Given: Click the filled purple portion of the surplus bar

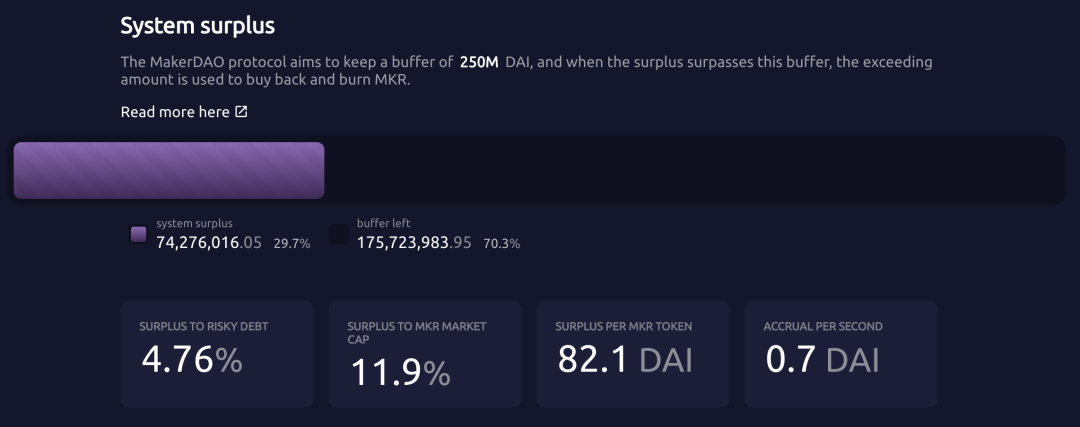Looking at the screenshot, I should 169,170.
